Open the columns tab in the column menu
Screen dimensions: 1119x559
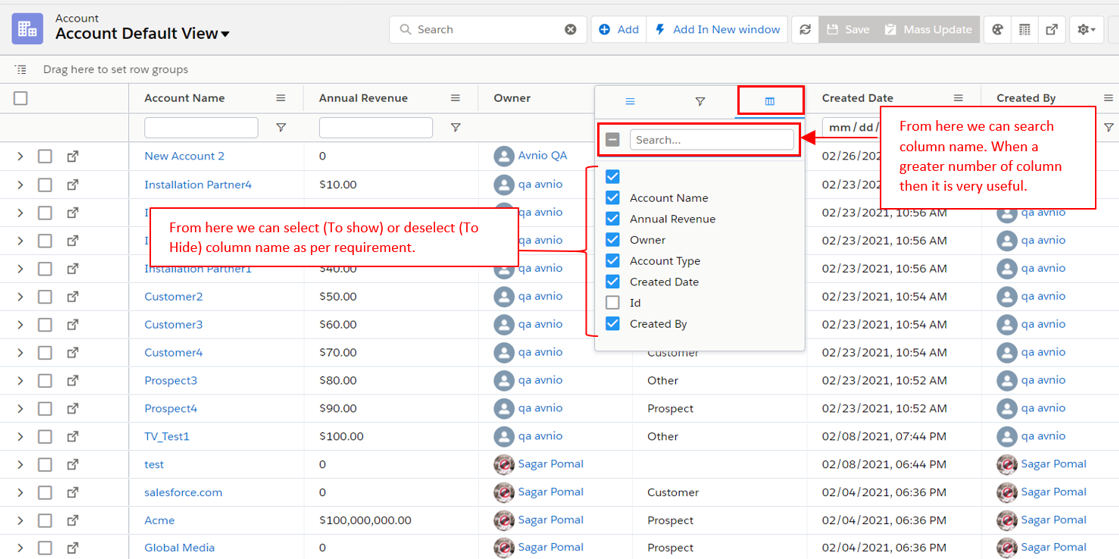pyautogui.click(x=769, y=101)
